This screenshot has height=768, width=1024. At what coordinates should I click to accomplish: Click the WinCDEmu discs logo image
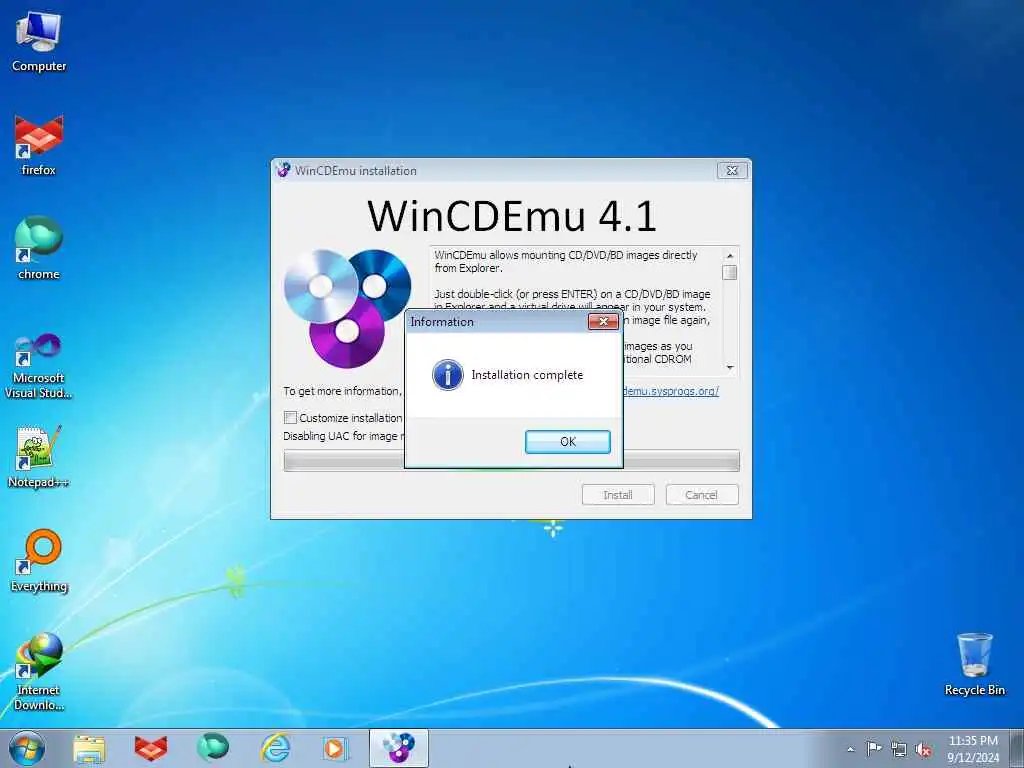348,308
